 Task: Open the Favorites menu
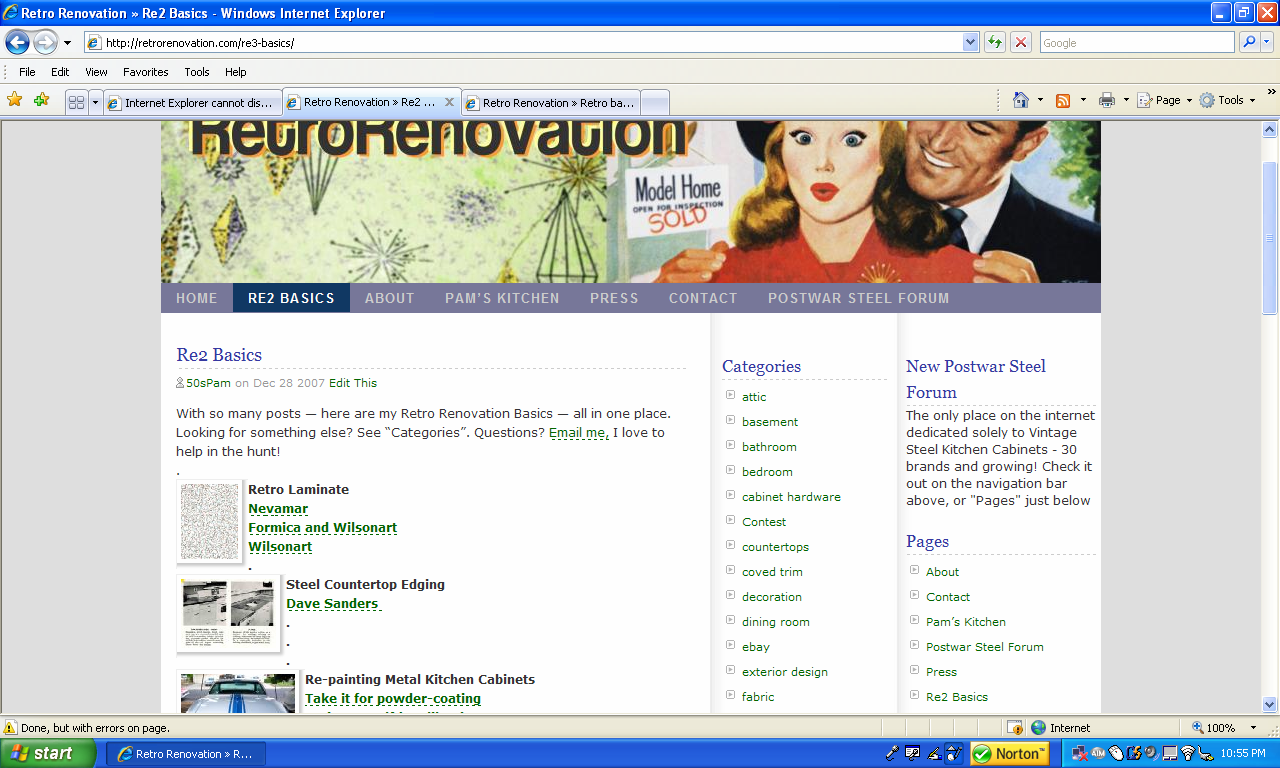click(x=146, y=72)
